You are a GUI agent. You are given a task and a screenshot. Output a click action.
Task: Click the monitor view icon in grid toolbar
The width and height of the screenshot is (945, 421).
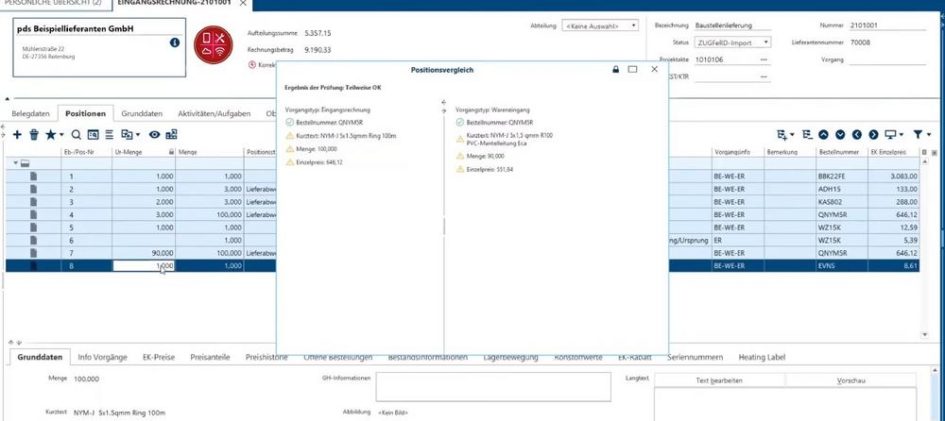coord(890,134)
